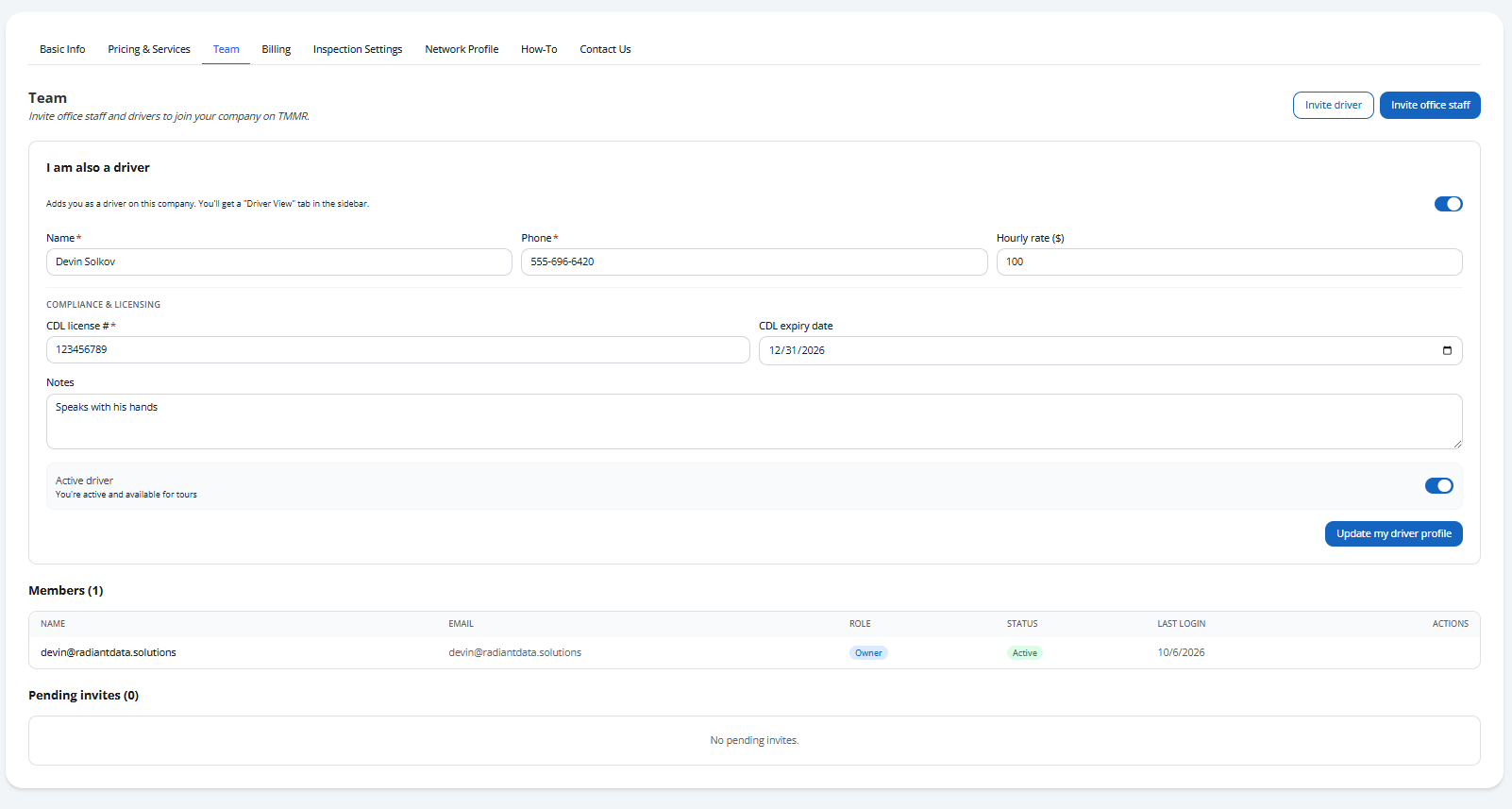The height and width of the screenshot is (809, 1512).
Task: Click the STATUS column header
Action: [x=1022, y=624]
